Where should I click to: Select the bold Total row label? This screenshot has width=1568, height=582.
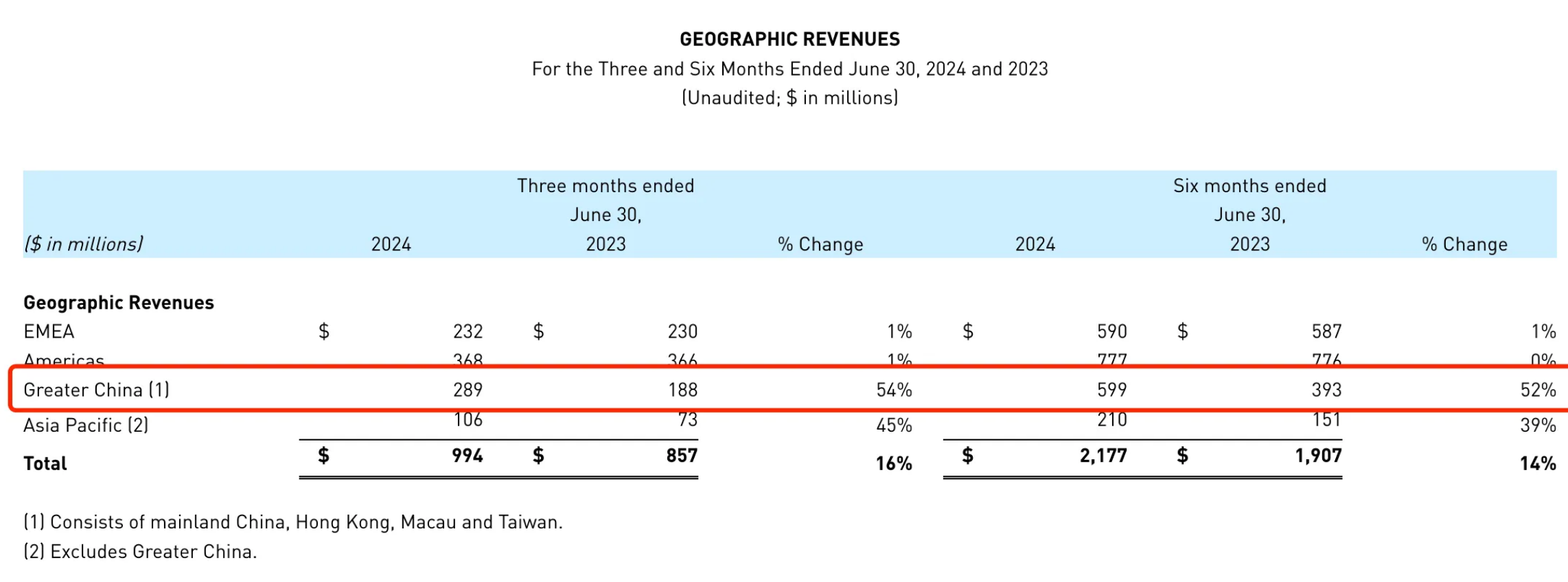tap(45, 464)
